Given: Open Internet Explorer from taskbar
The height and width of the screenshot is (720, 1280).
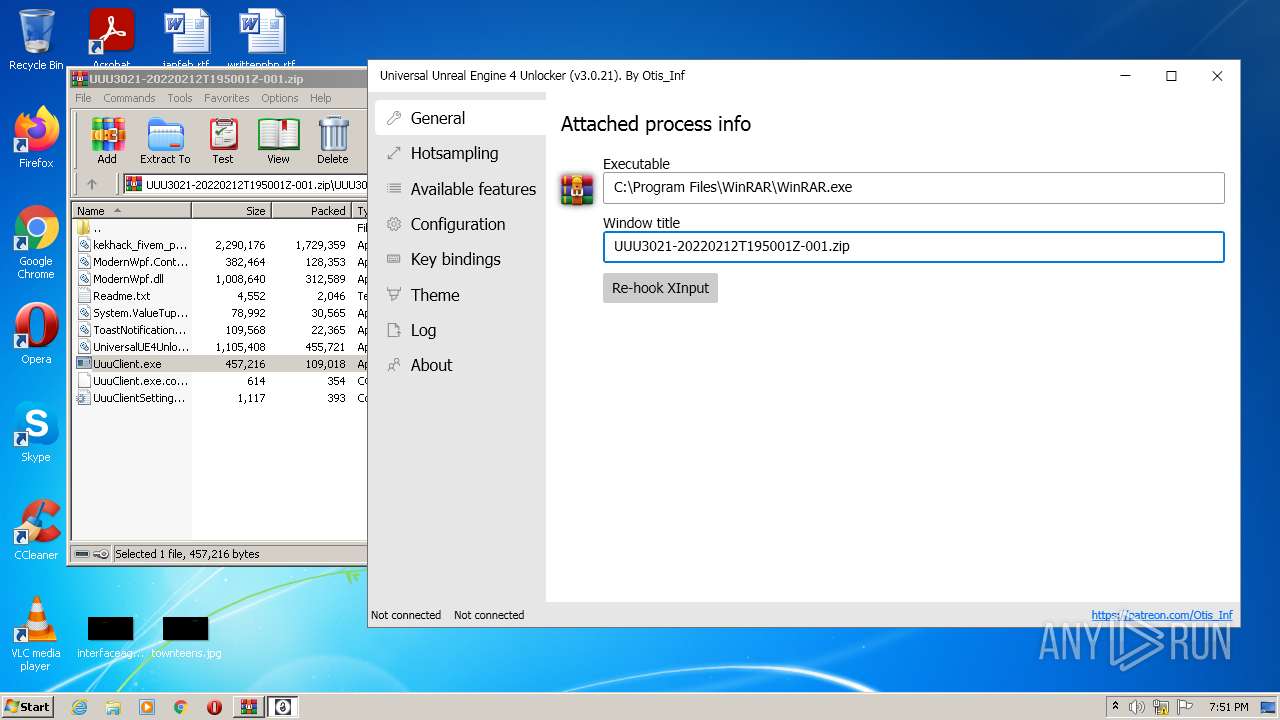Looking at the screenshot, I should (x=79, y=707).
